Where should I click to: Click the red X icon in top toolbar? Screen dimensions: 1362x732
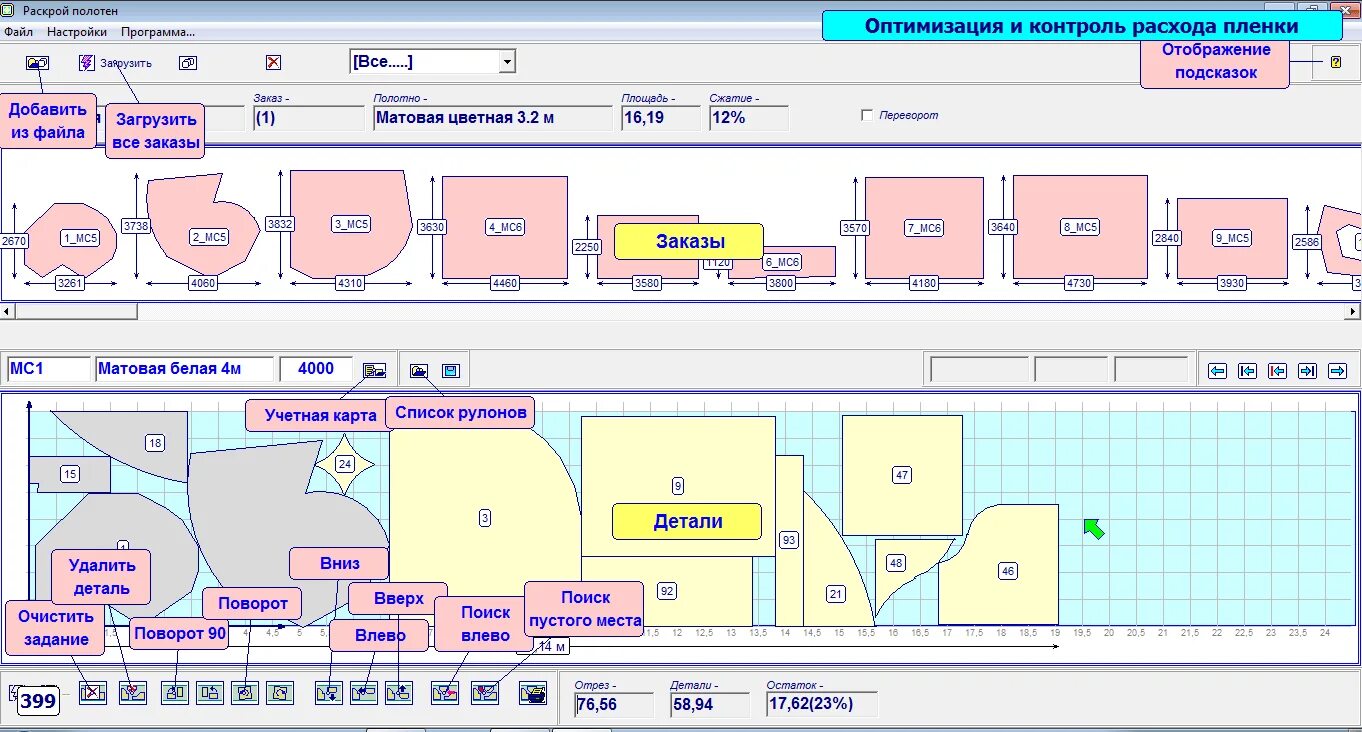tap(273, 62)
